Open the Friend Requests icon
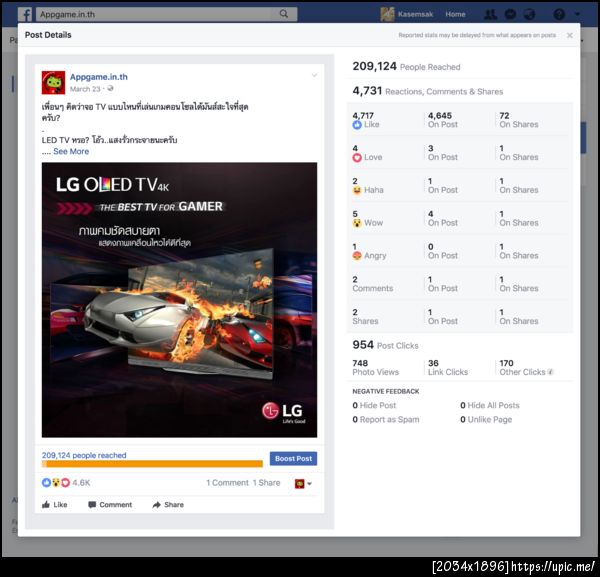Screen dimensions: 600x577 pyautogui.click(x=491, y=15)
